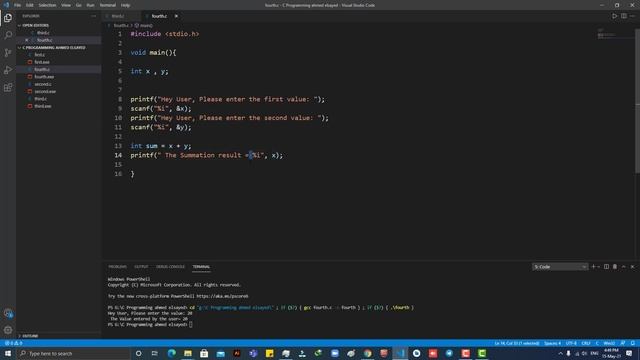Open editor More Actions ellipsis menu
Viewport: 640px width, 360px height.
(x=632, y=16)
